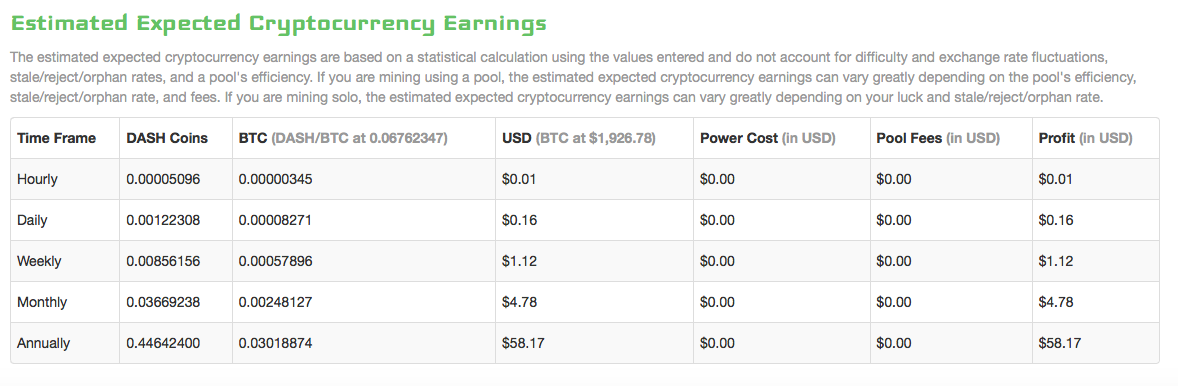This screenshot has height=386, width=1178.
Task: Select the Weekly row label
Action: 39,261
